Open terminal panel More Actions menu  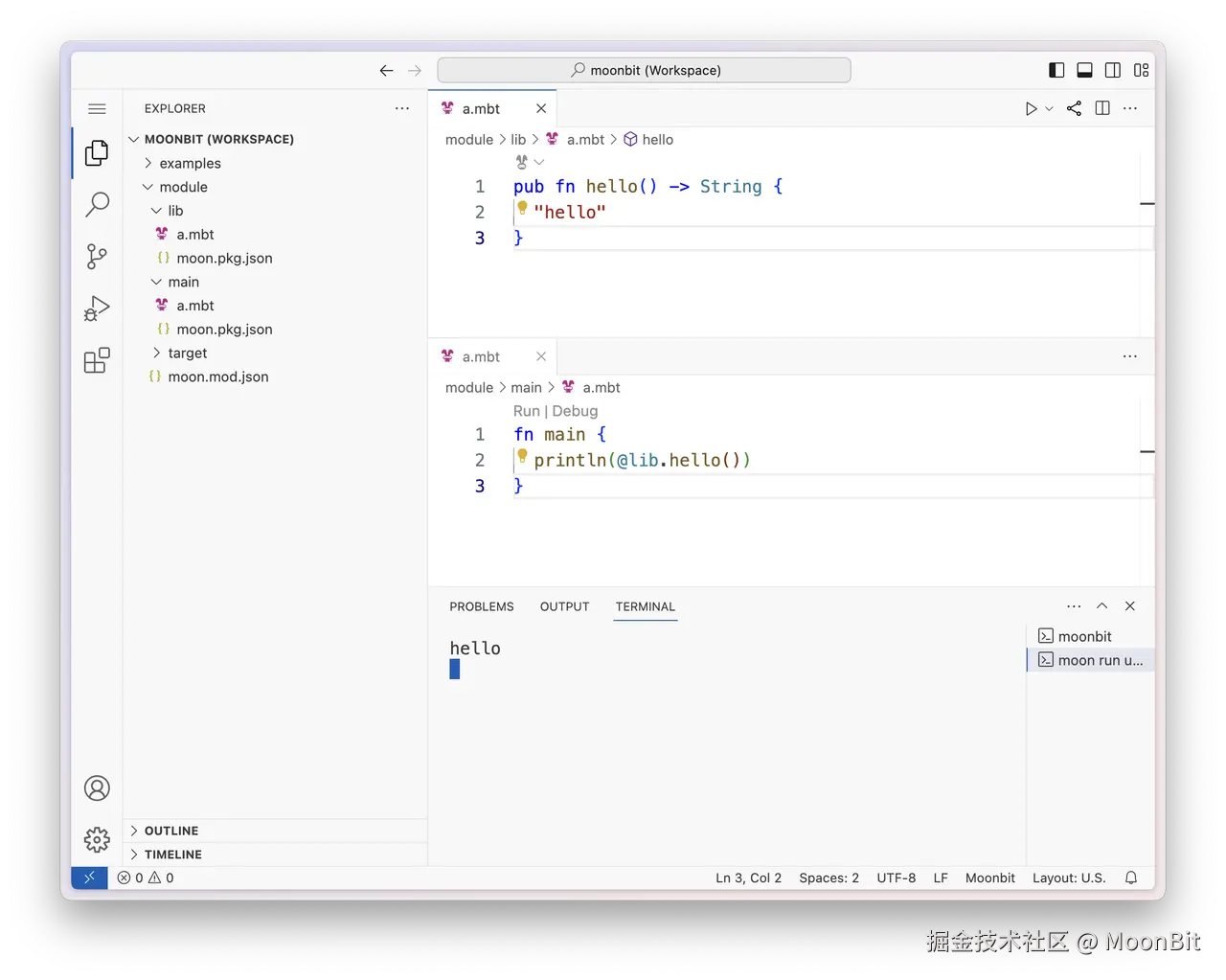tap(1074, 606)
